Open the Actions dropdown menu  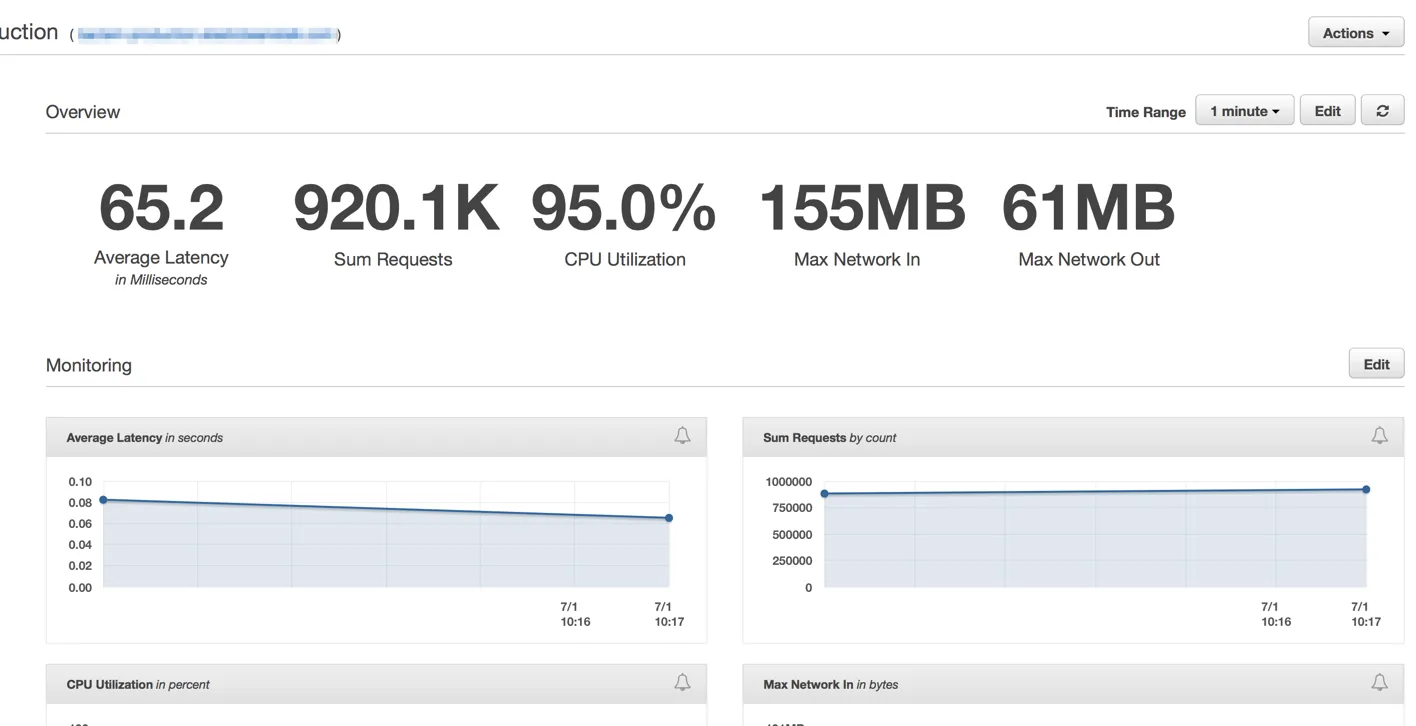[x=1356, y=33]
